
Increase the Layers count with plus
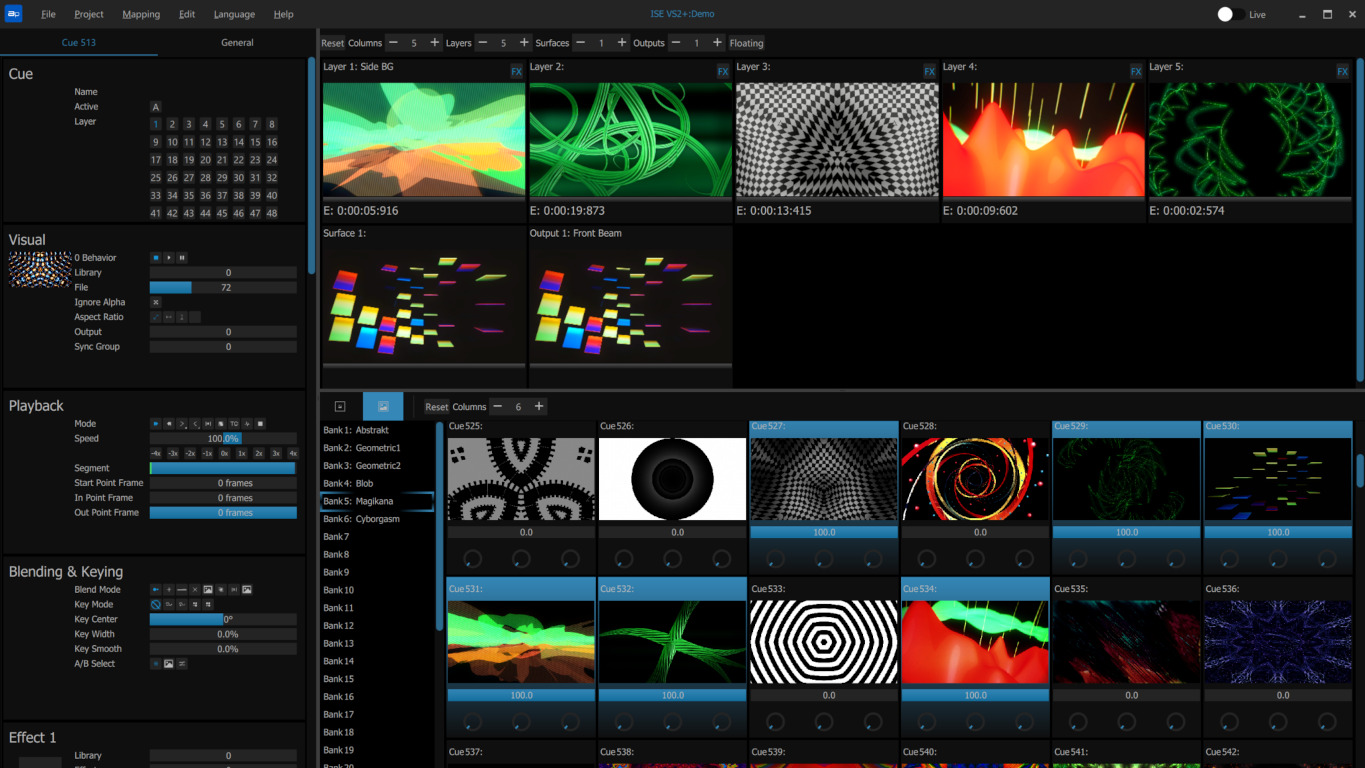pos(524,43)
